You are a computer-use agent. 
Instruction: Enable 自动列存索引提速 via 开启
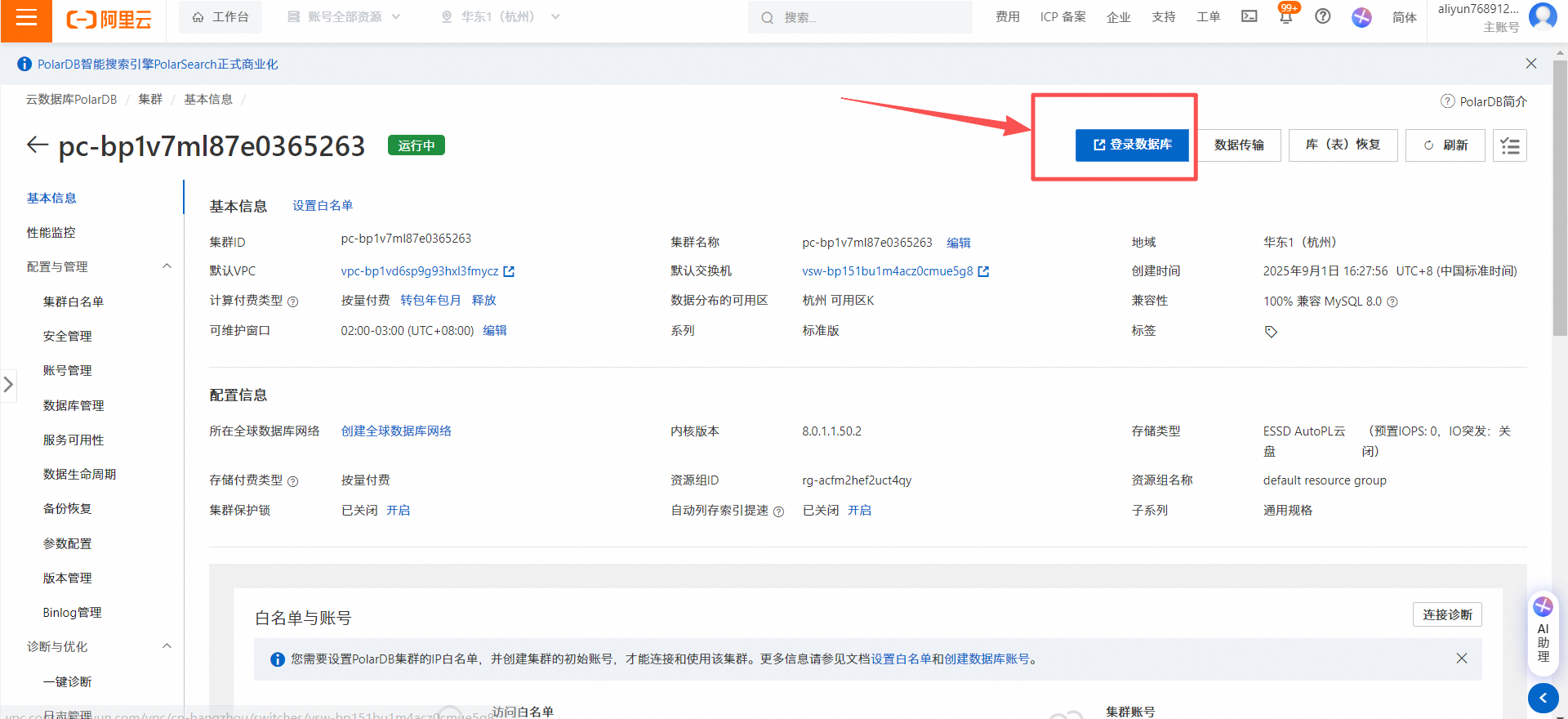[x=859, y=511]
